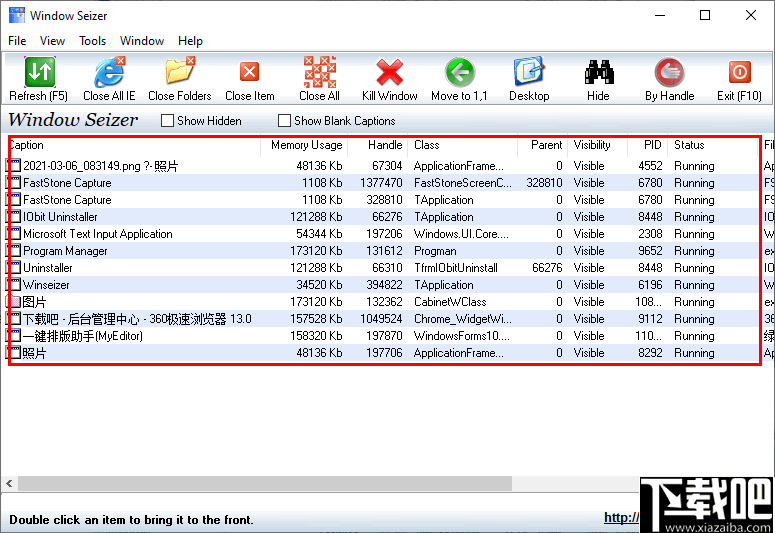Open the File menu

click(x=17, y=41)
